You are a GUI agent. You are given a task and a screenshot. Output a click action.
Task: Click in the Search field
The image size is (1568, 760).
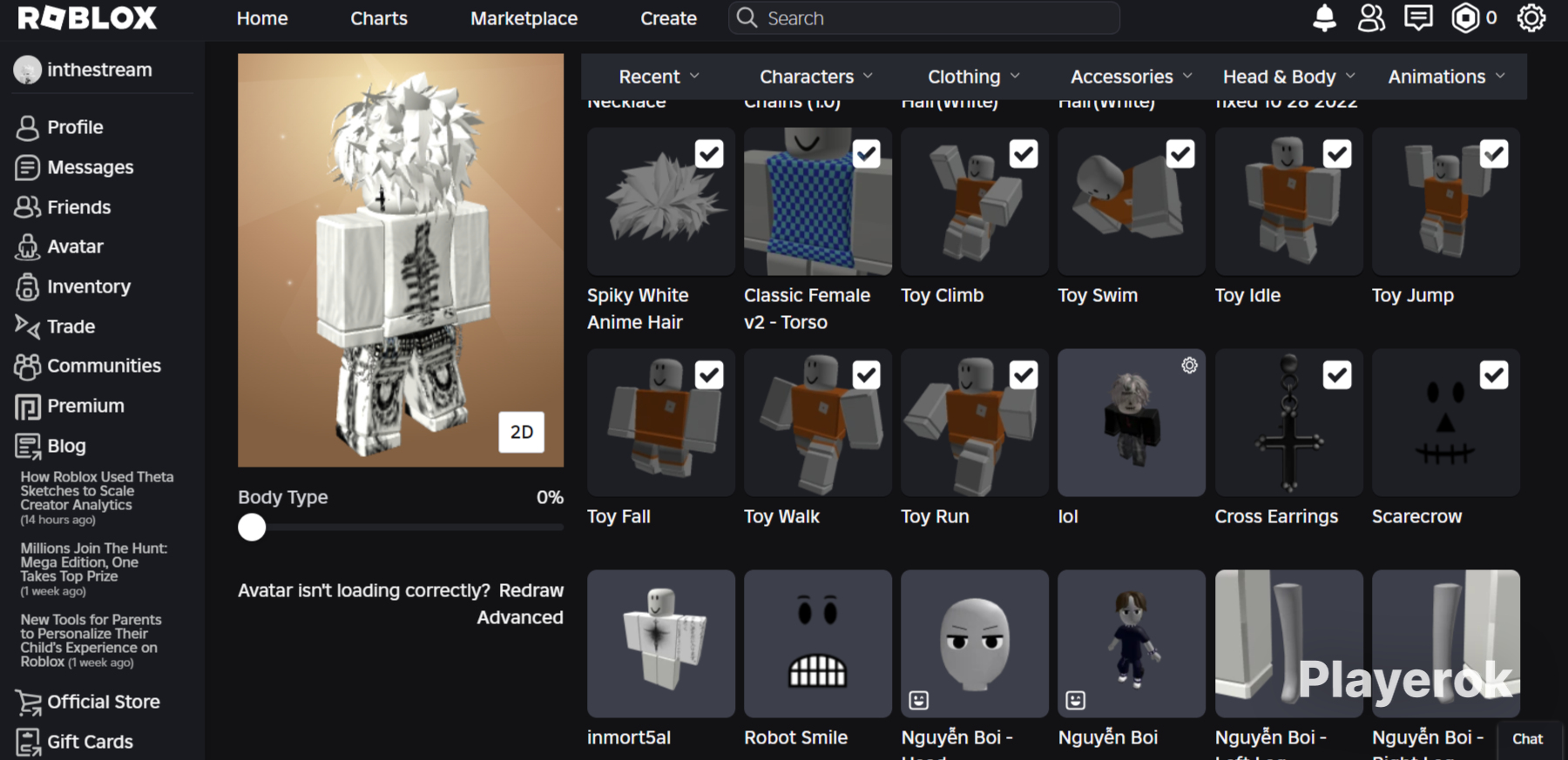pos(923,18)
